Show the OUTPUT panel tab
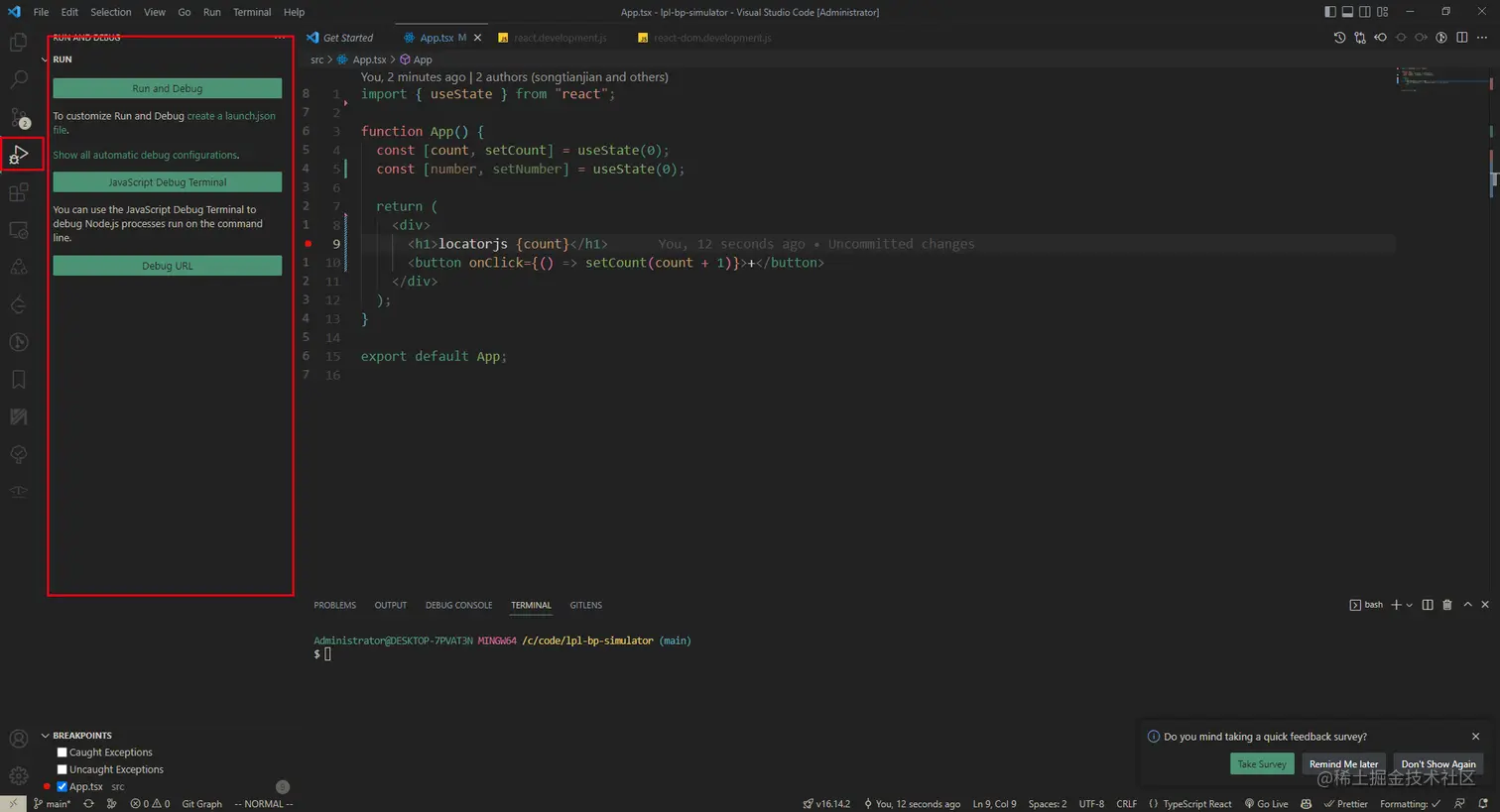Image resolution: width=1500 pixels, height=812 pixels. click(x=391, y=605)
